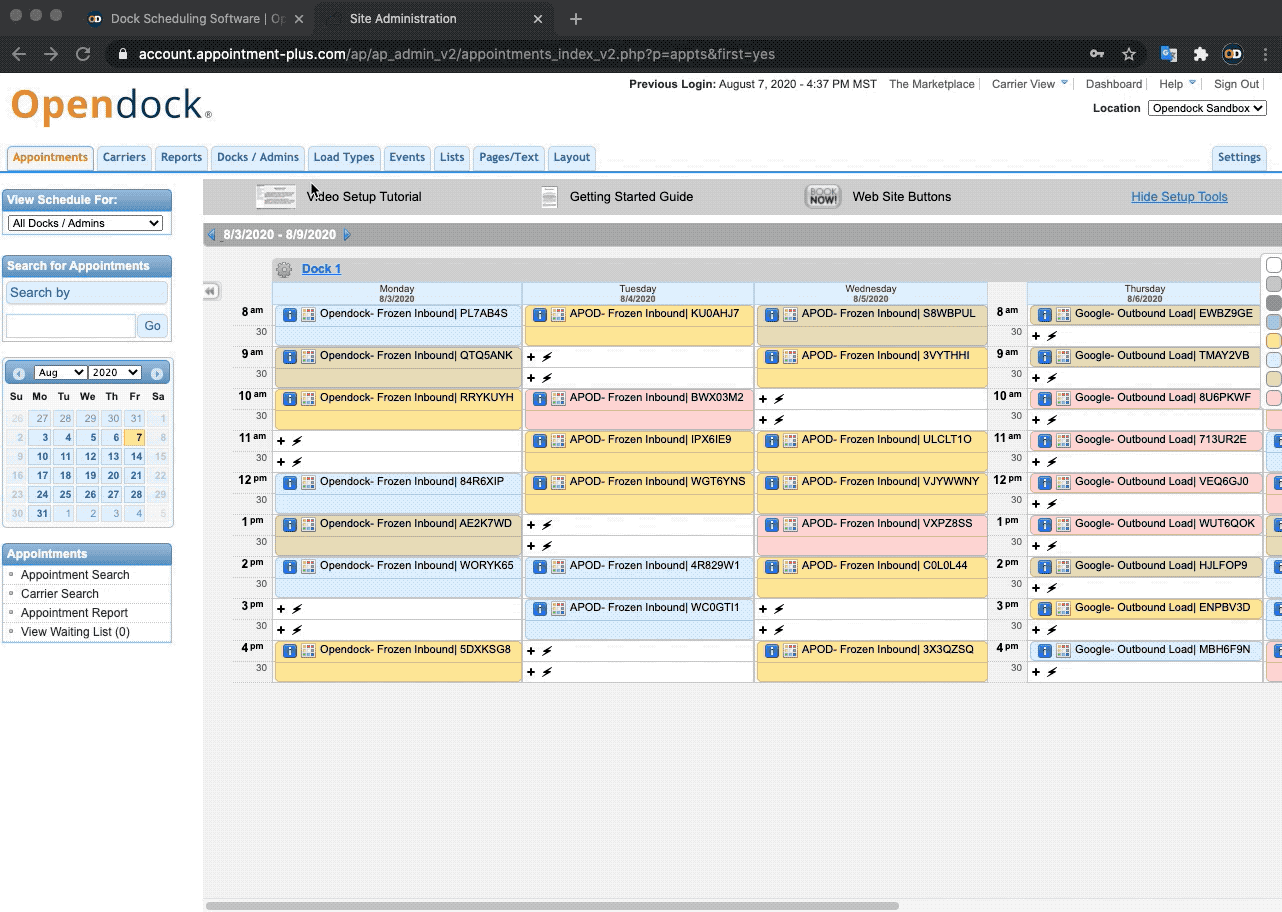
Task: Click info icon for appointment PL7AB4S
Action: [x=290, y=314]
